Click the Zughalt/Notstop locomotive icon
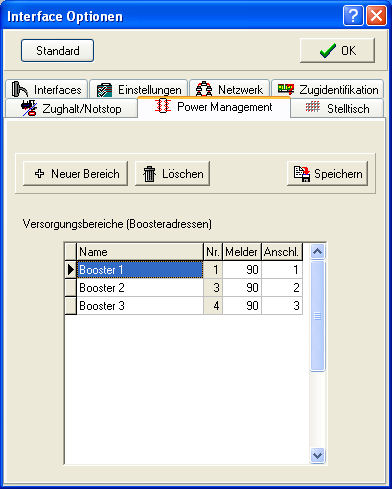Viewport: 392px width, 489px height. click(x=29, y=108)
